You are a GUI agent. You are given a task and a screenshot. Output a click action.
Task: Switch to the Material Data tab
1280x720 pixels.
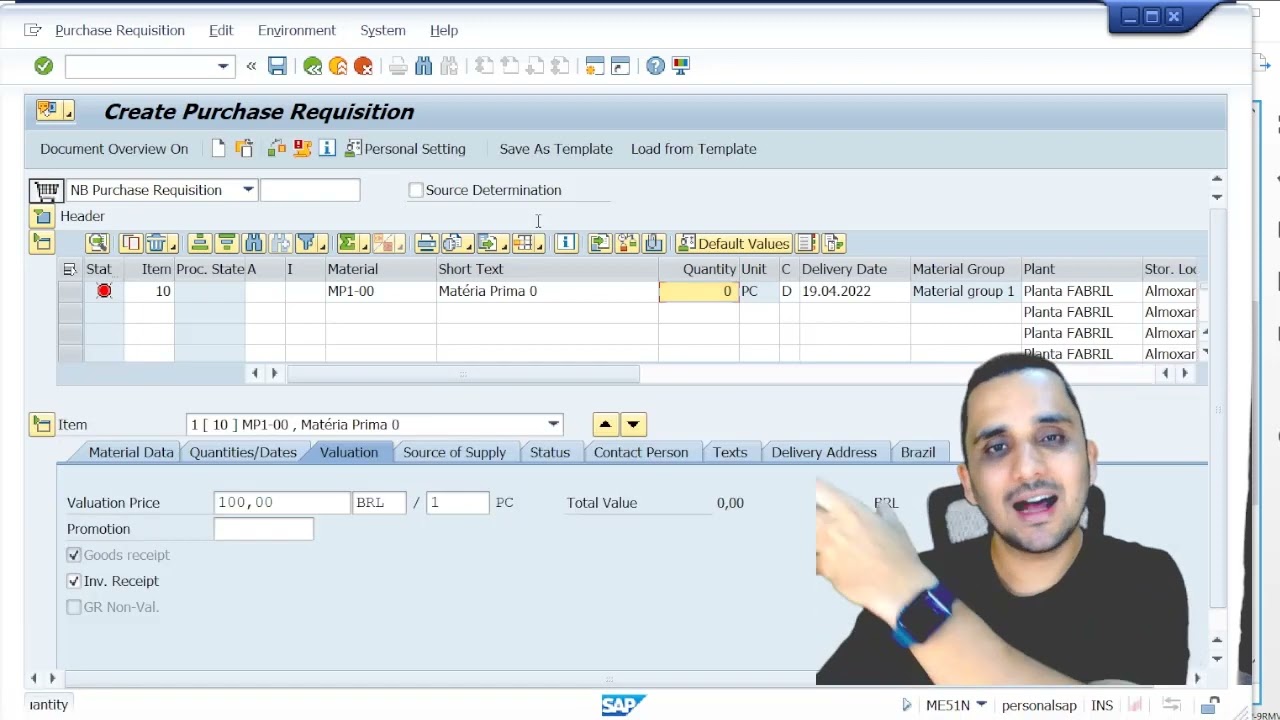[131, 452]
